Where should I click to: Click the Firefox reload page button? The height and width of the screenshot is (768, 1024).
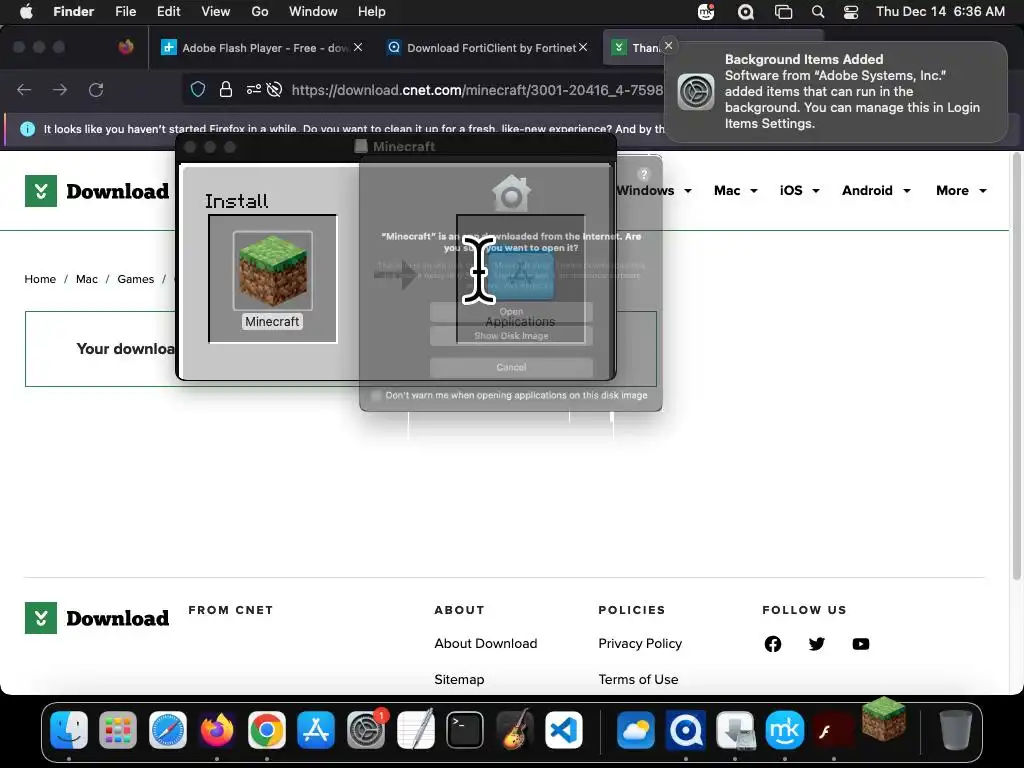tap(96, 89)
